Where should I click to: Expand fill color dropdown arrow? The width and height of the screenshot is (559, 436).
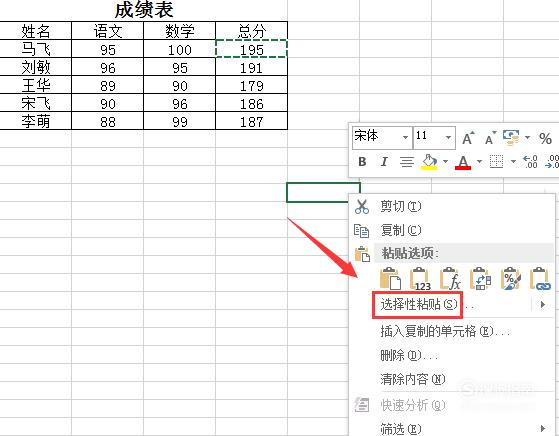point(445,162)
